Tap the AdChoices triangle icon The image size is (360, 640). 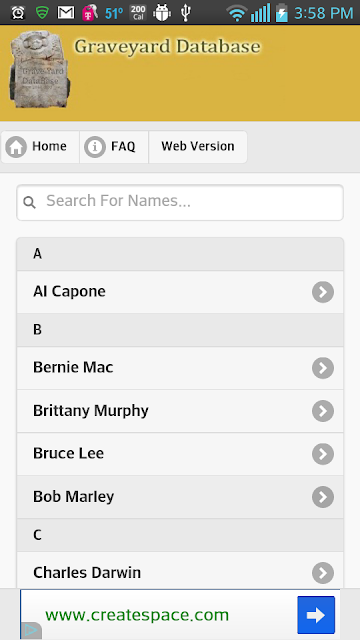(31, 631)
